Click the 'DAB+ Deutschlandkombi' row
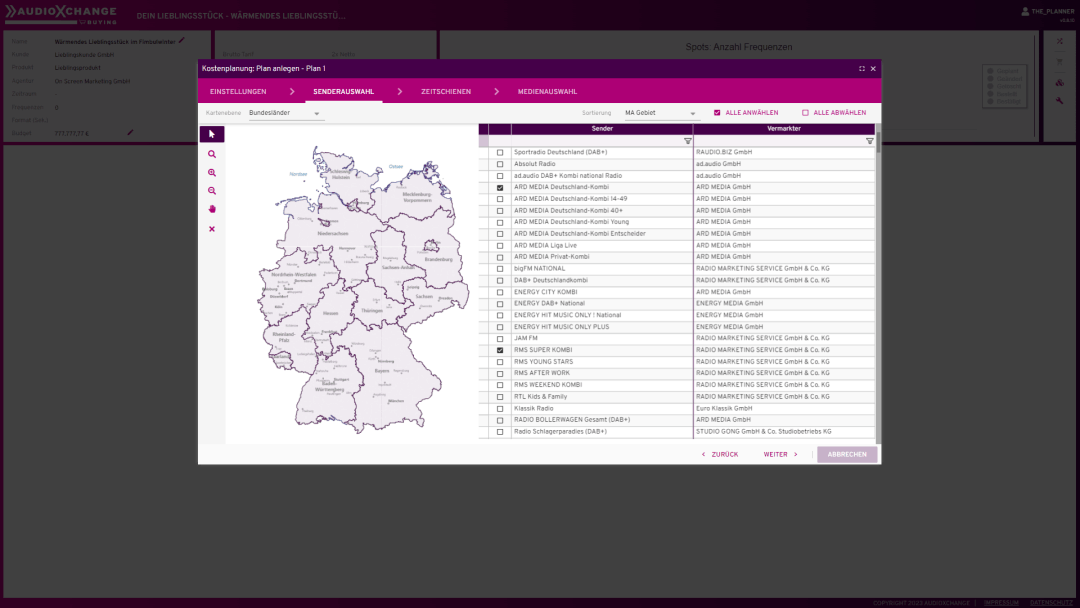The image size is (1080, 608). [677, 280]
